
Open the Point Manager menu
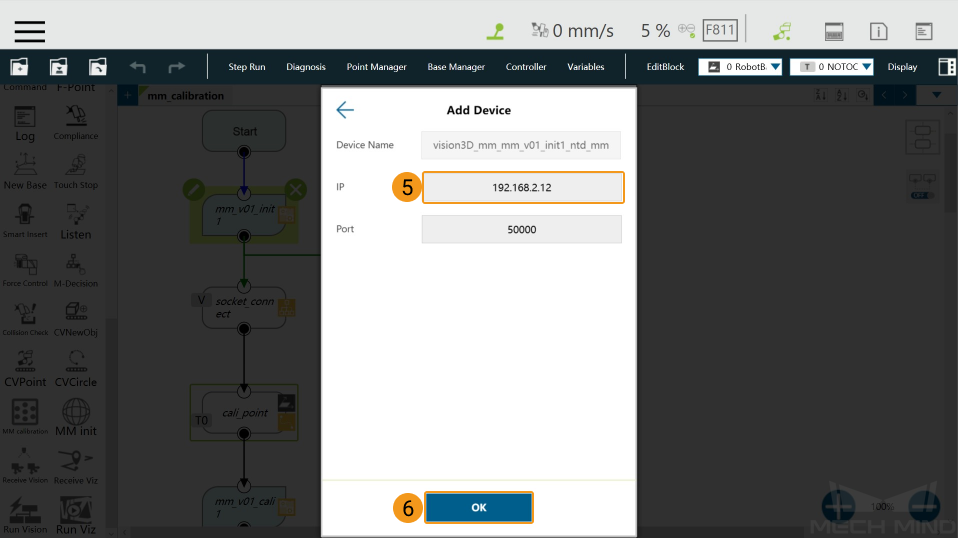pyautogui.click(x=376, y=67)
